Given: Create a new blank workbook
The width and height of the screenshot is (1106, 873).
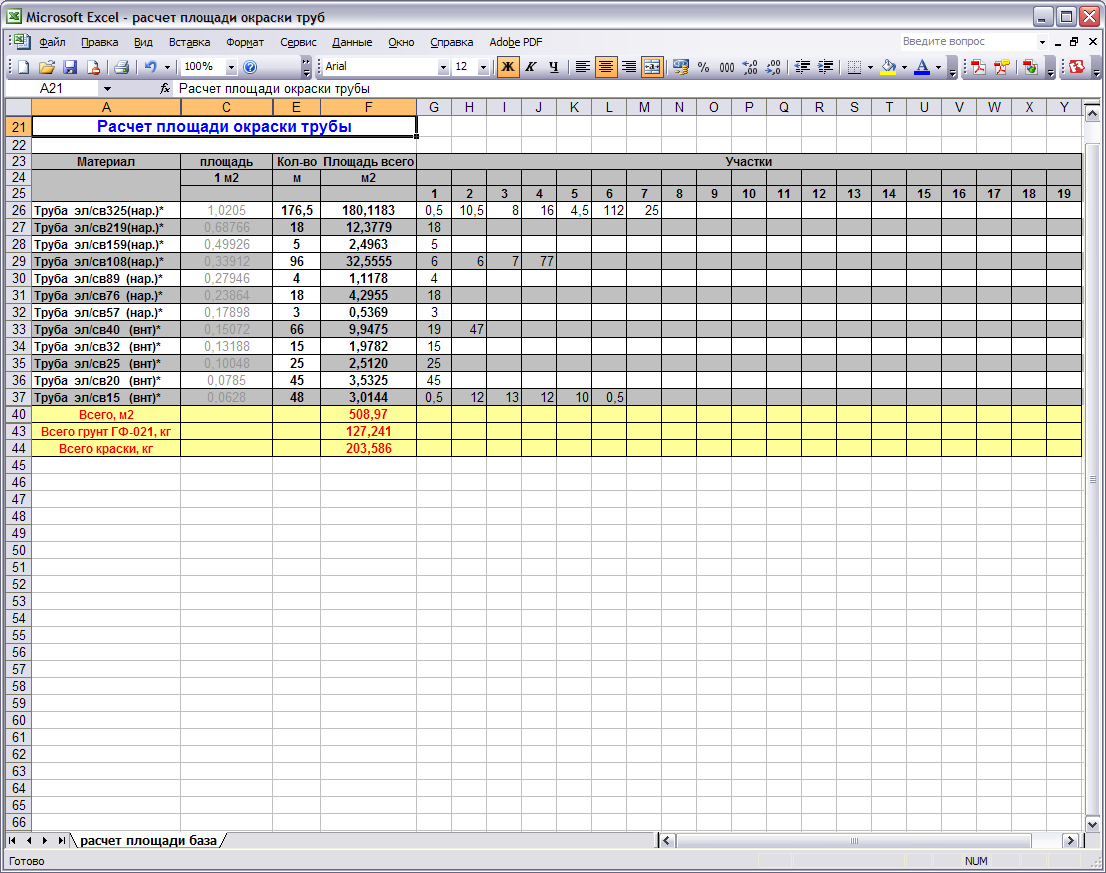Looking at the screenshot, I should (23, 67).
